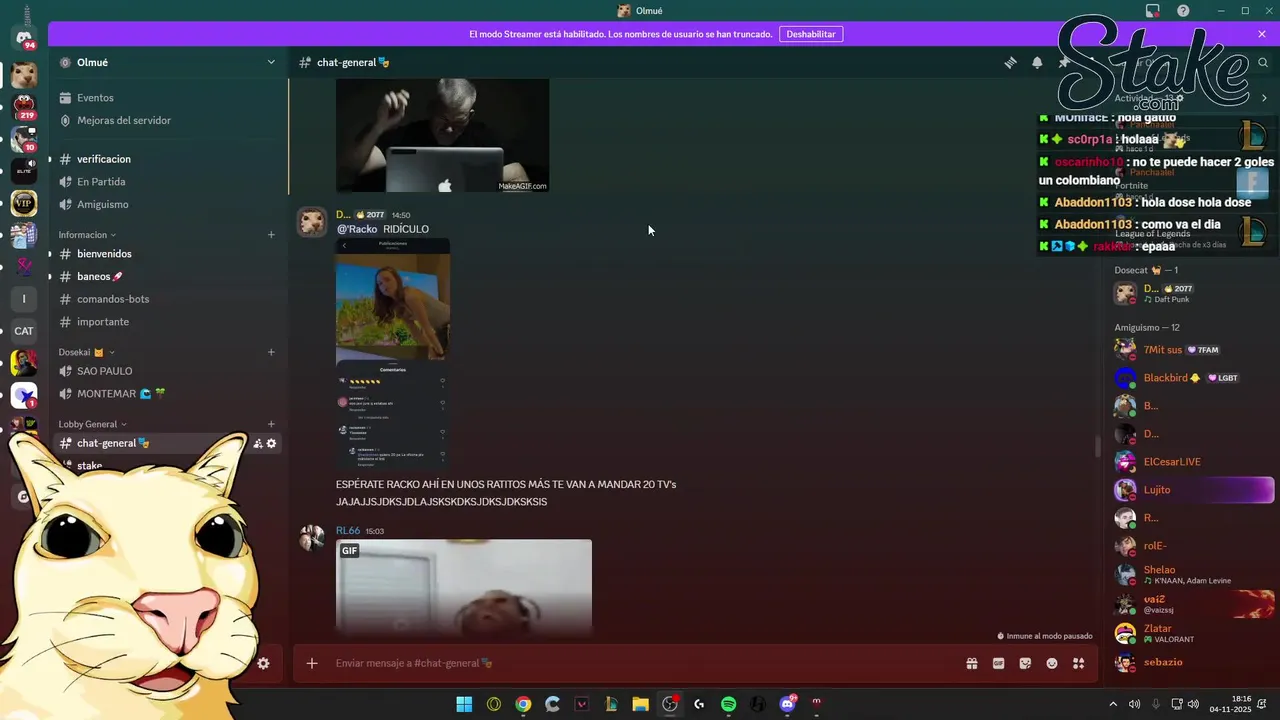Select the baneos channel
1280x720 pixels.
[x=168, y=276]
